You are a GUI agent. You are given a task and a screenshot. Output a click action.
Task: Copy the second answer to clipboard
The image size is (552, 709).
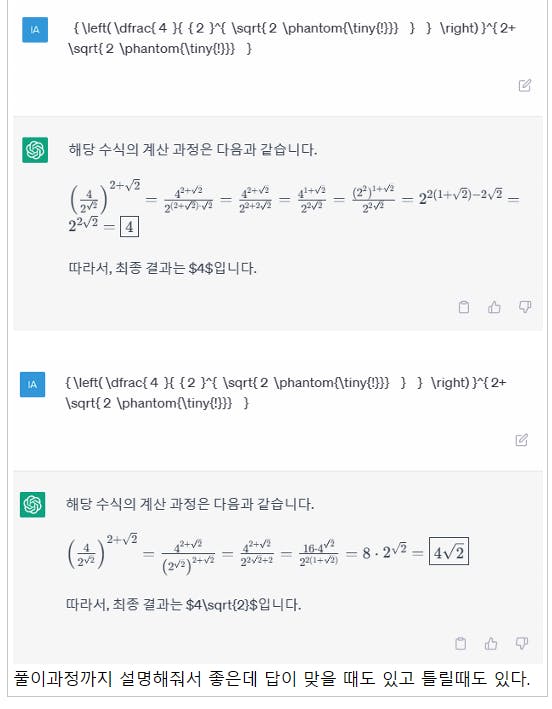pos(461,643)
